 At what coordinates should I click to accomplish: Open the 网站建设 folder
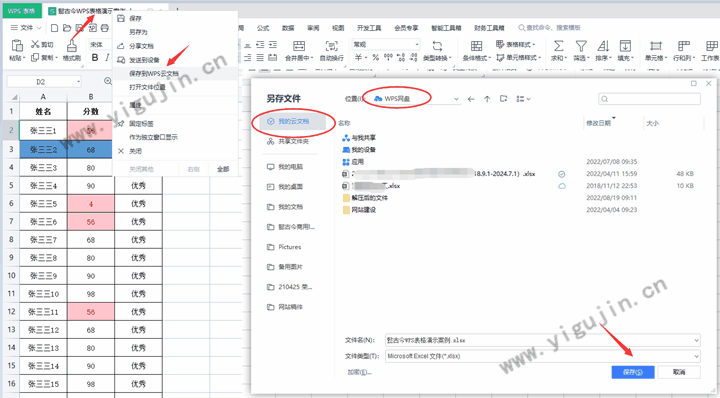click(360, 210)
